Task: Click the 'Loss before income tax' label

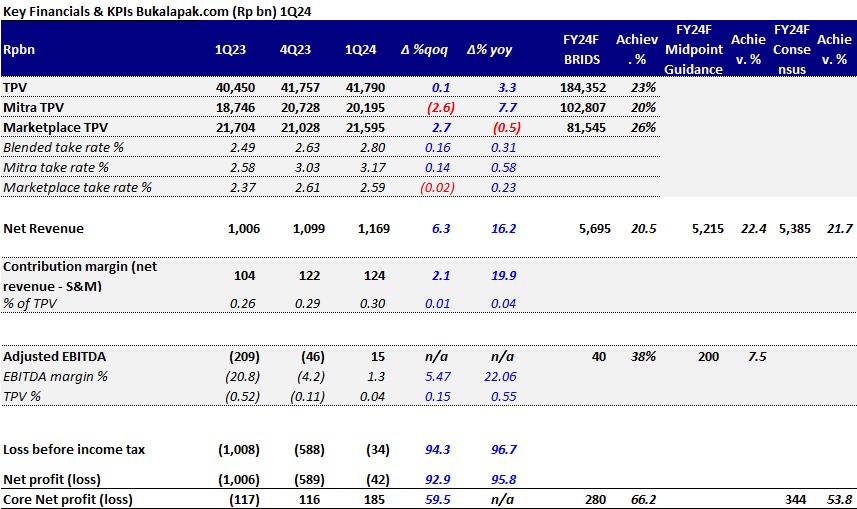Action: (x=74, y=449)
